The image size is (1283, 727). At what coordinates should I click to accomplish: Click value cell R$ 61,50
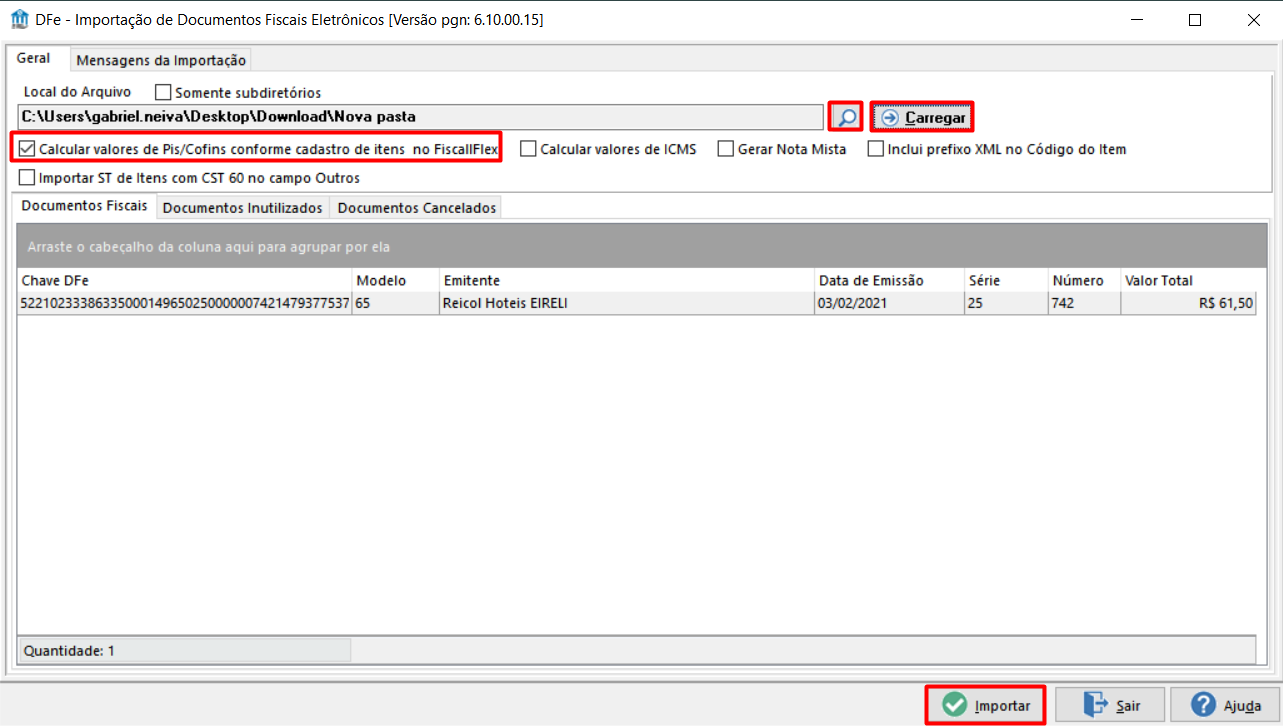click(x=1188, y=303)
